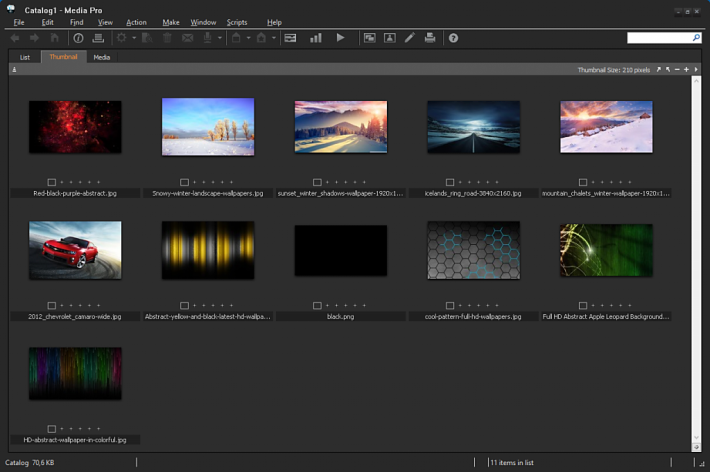
Task: Open the Scripts menu
Action: coord(237,22)
